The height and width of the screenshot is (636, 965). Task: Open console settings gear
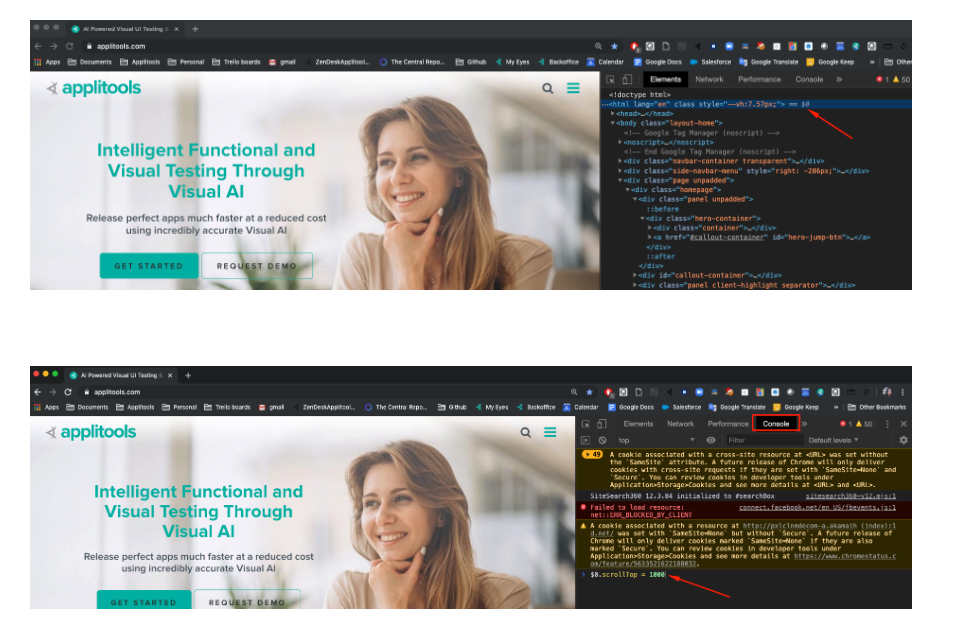pyautogui.click(x=903, y=440)
